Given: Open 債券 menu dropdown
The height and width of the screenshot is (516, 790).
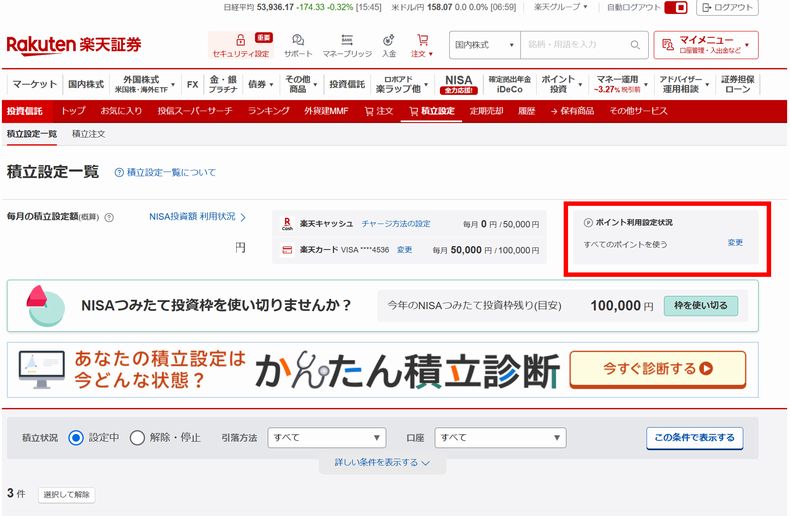Looking at the screenshot, I should pos(260,84).
